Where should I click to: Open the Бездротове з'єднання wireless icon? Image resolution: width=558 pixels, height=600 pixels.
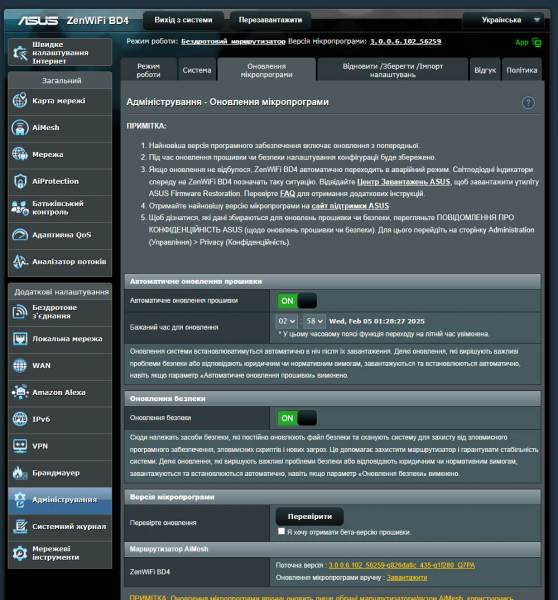point(20,312)
